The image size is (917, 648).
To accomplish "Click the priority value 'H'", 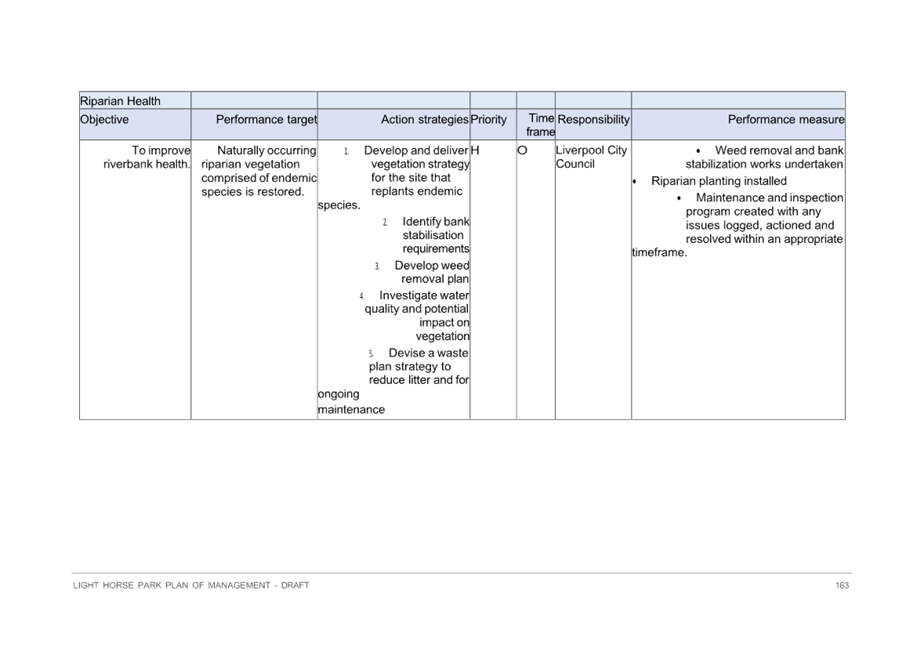I will (x=475, y=150).
